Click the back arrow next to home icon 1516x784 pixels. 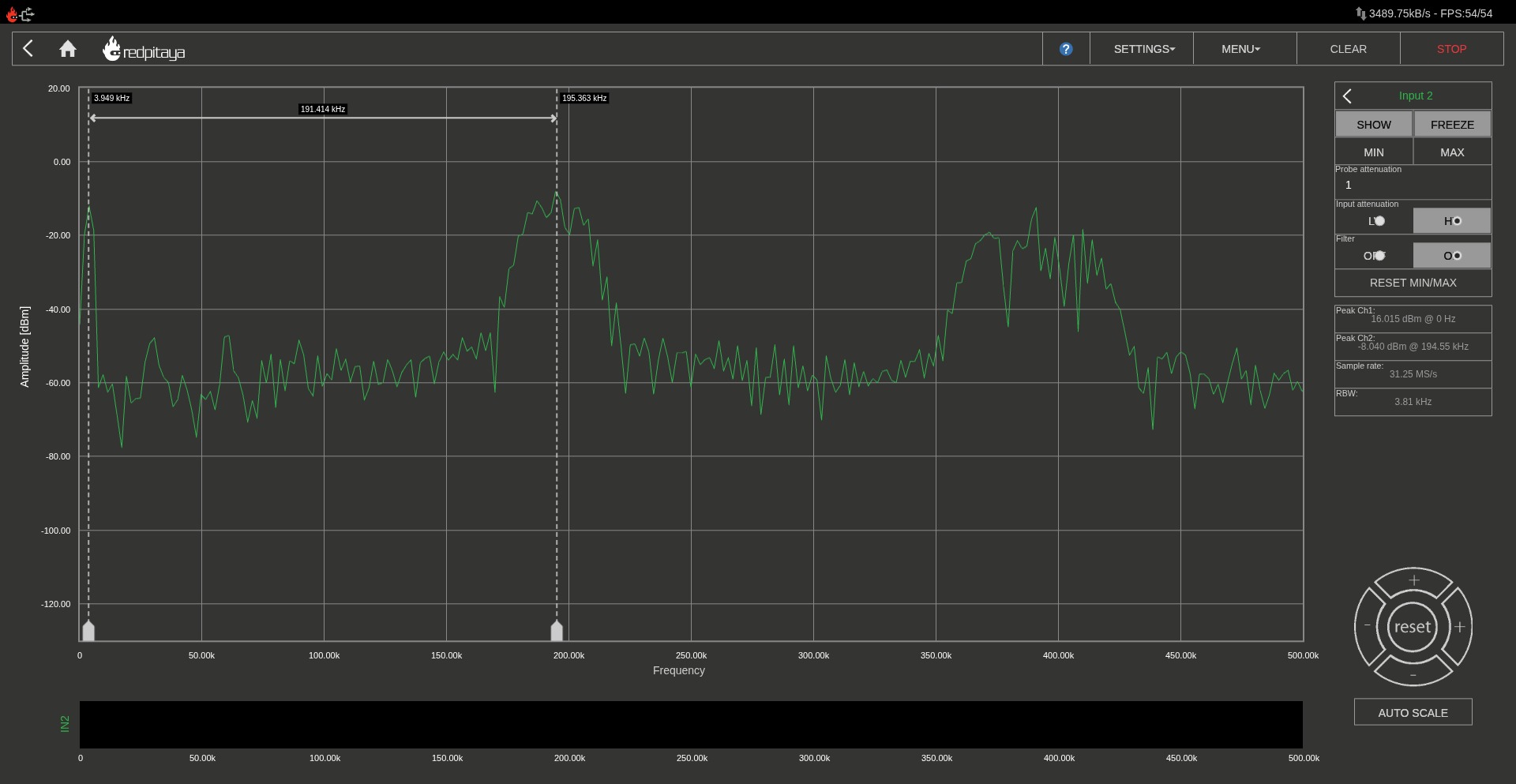28,48
